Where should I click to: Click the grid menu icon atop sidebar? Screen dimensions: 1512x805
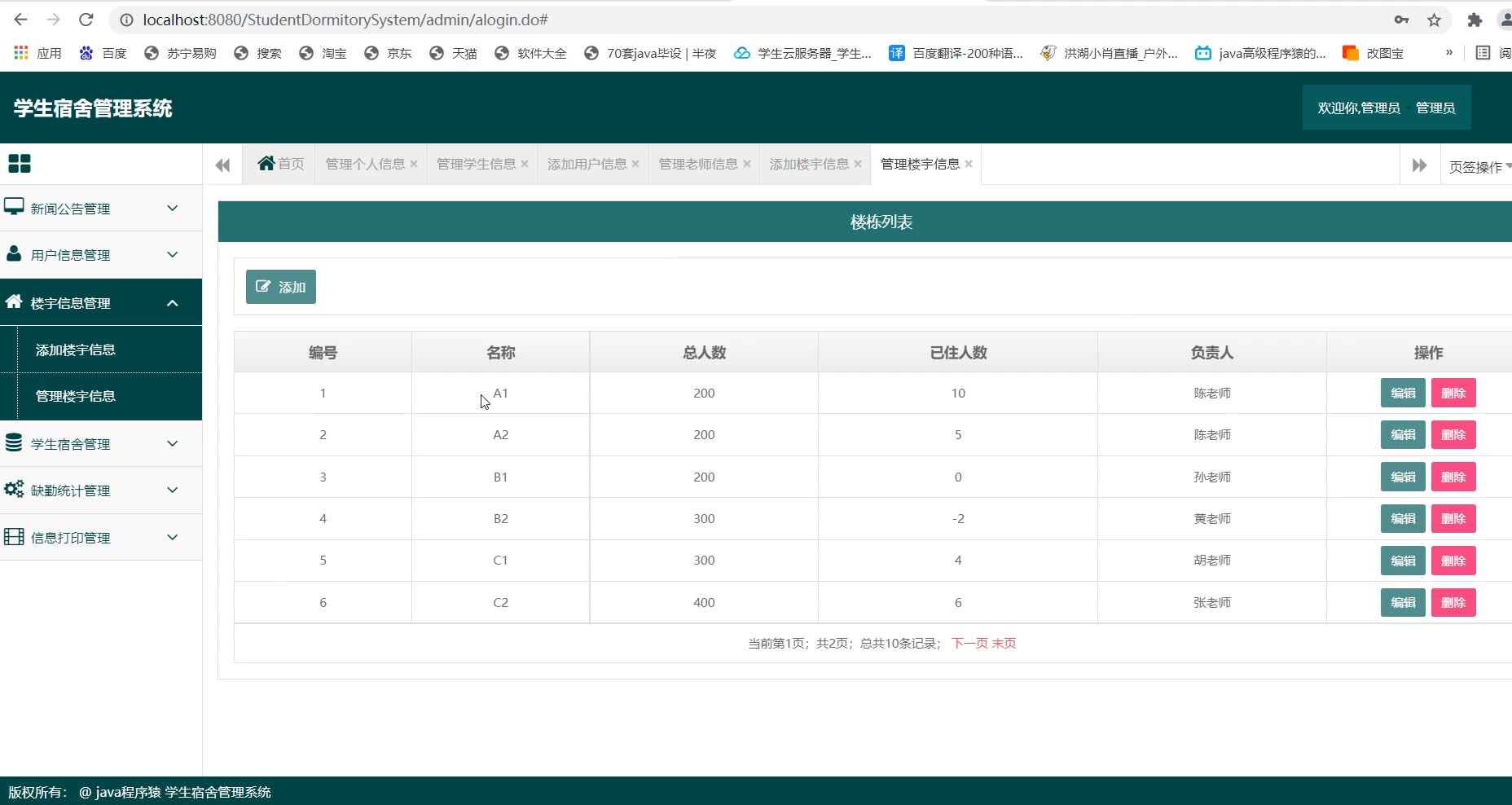click(x=20, y=164)
